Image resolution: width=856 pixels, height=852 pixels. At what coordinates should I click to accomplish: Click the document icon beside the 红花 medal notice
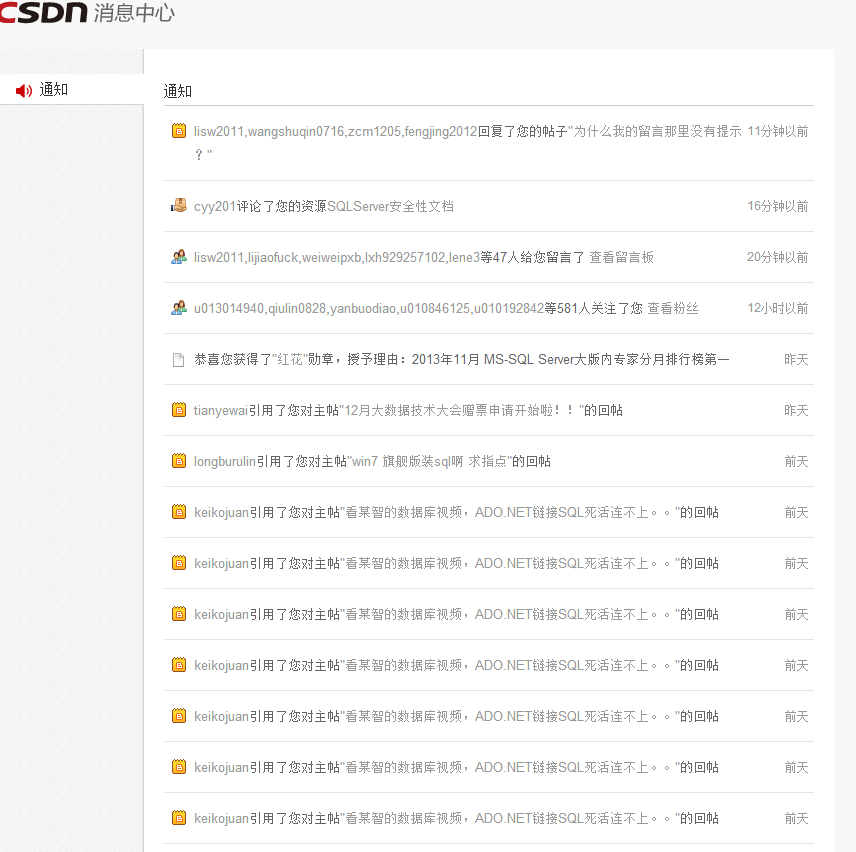179,360
